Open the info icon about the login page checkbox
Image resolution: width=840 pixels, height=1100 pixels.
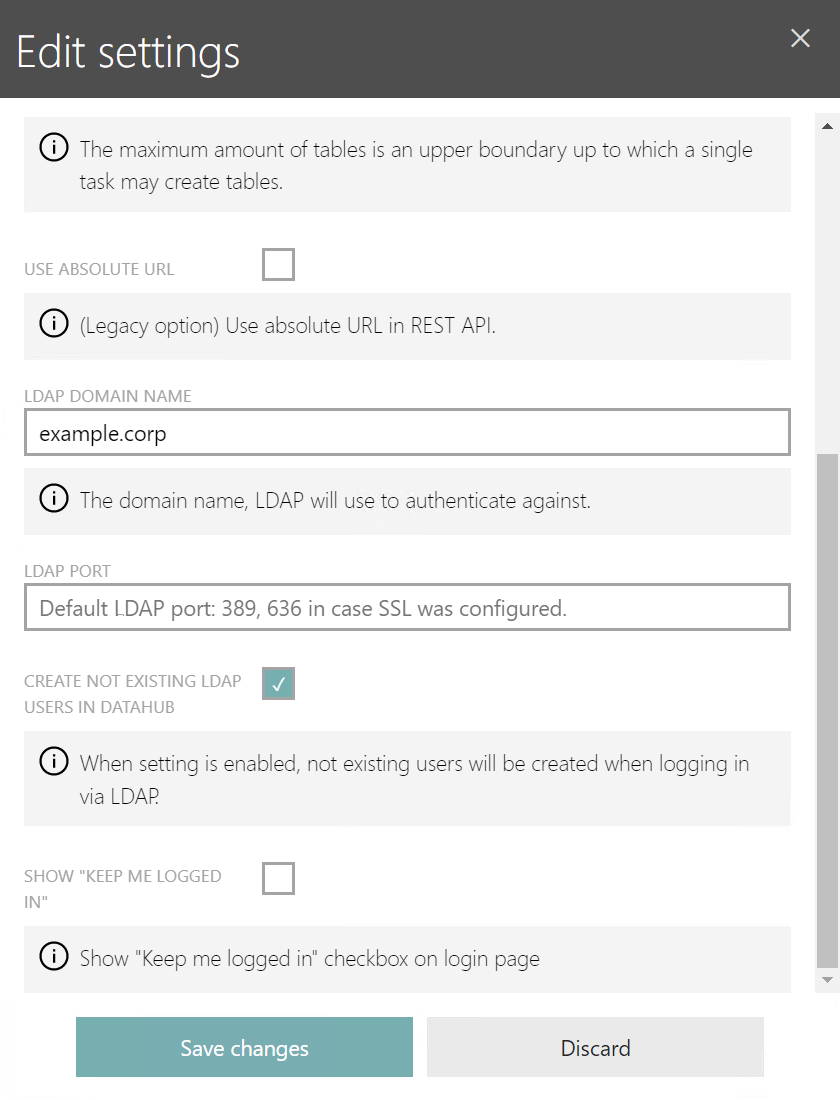(x=53, y=958)
